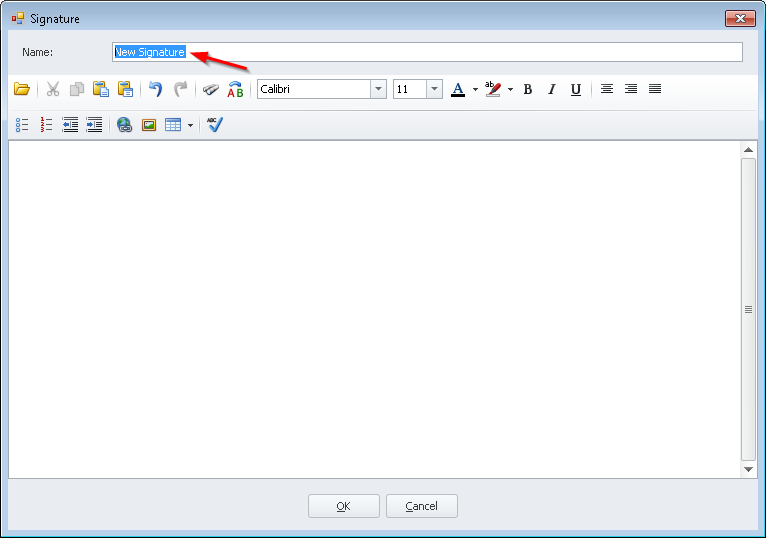Open the font color dropdown arrow

click(x=475, y=89)
